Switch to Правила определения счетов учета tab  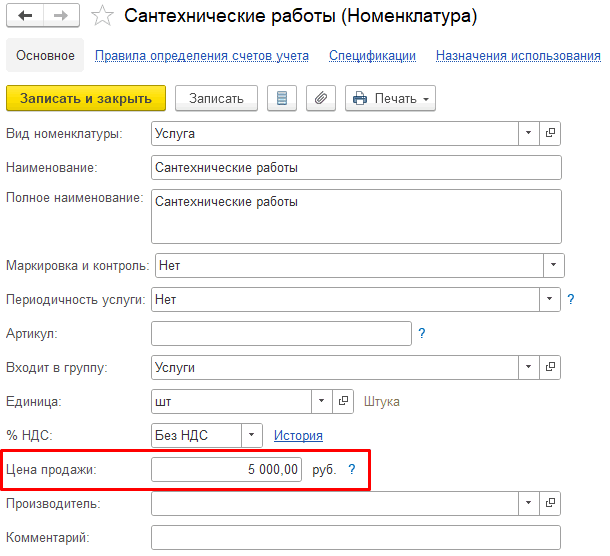(202, 56)
